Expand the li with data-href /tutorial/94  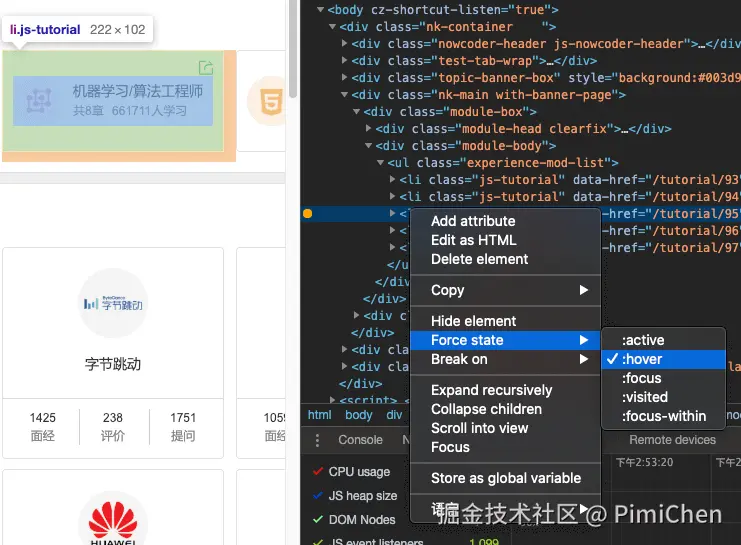pos(393,197)
